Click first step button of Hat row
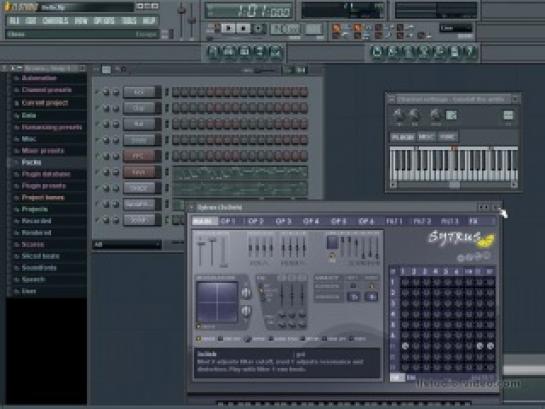 click(x=177, y=124)
